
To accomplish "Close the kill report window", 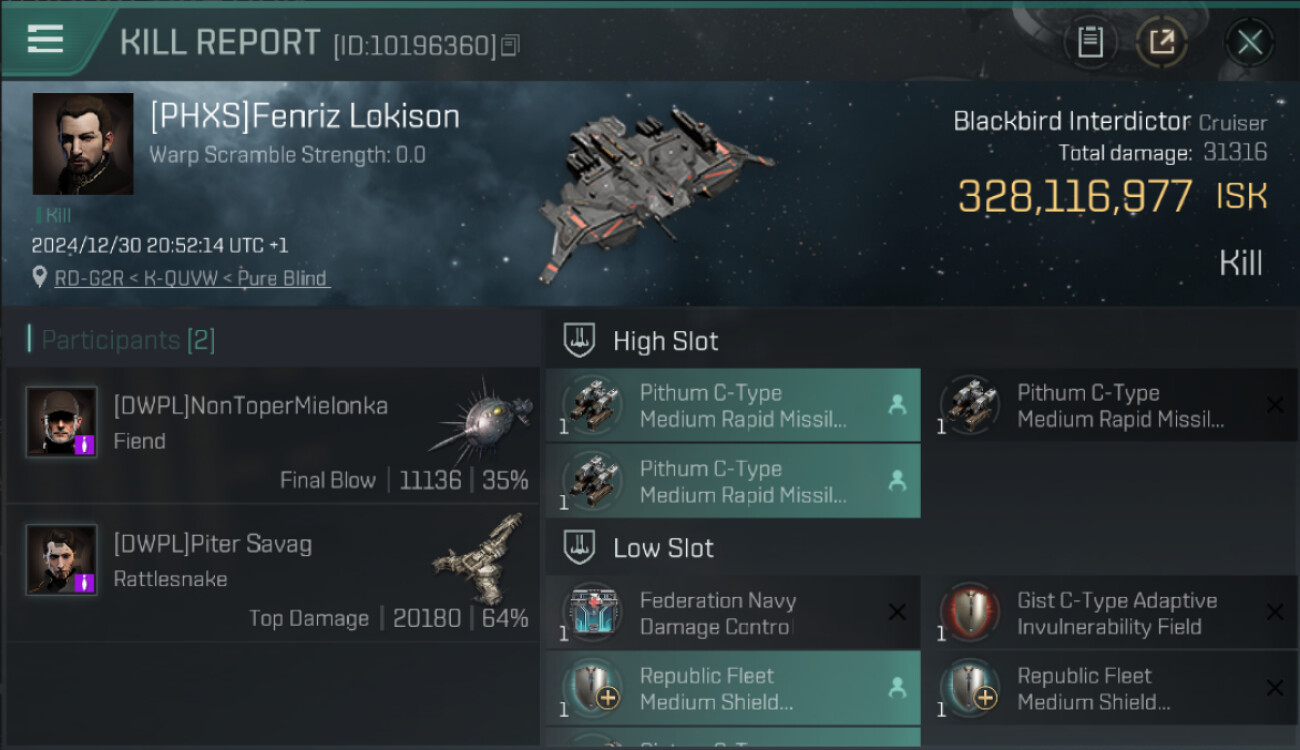I will click(1249, 42).
